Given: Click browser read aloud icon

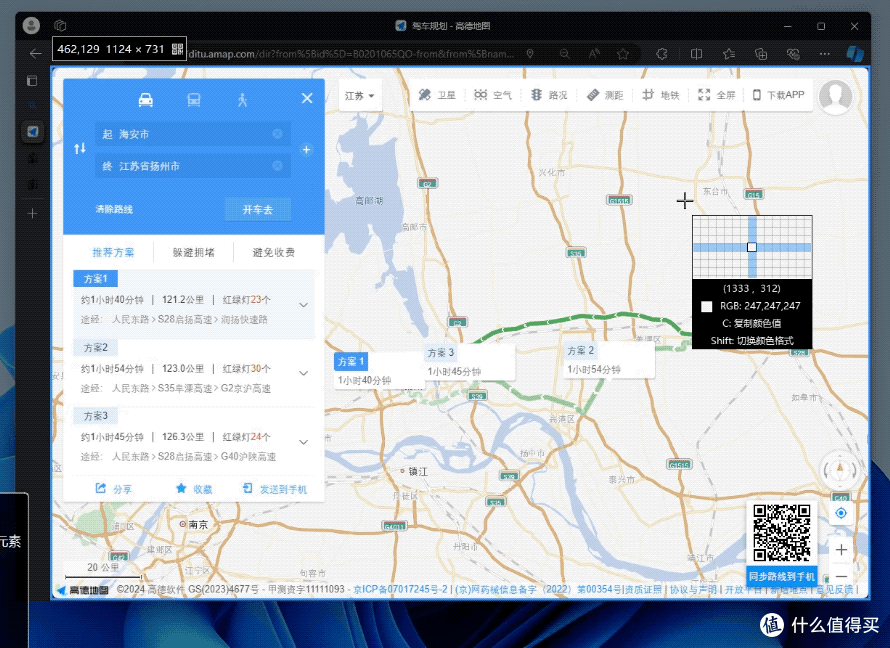Looking at the screenshot, I should pyautogui.click(x=594, y=54).
